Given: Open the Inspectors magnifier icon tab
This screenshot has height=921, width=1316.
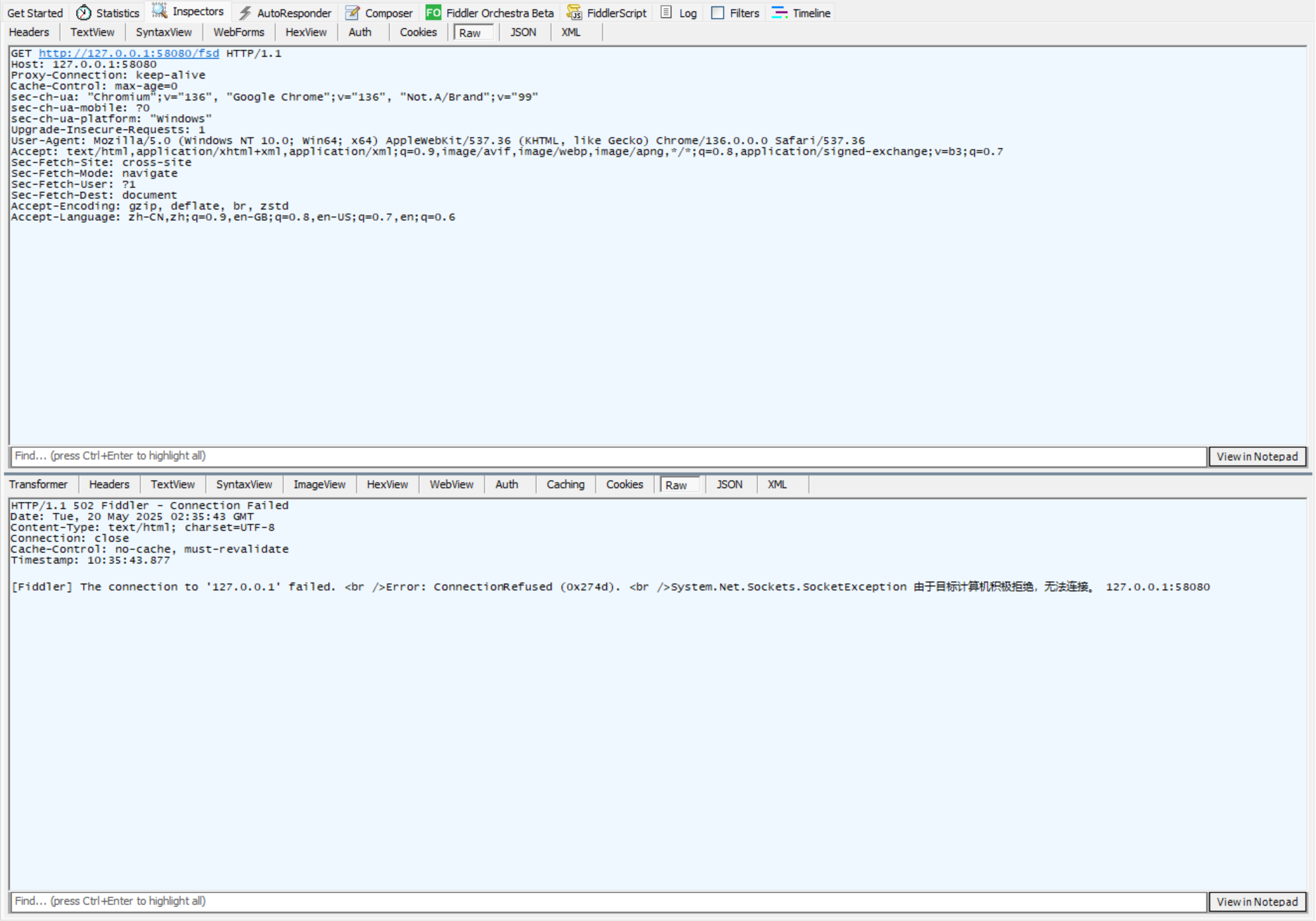Looking at the screenshot, I should point(159,11).
